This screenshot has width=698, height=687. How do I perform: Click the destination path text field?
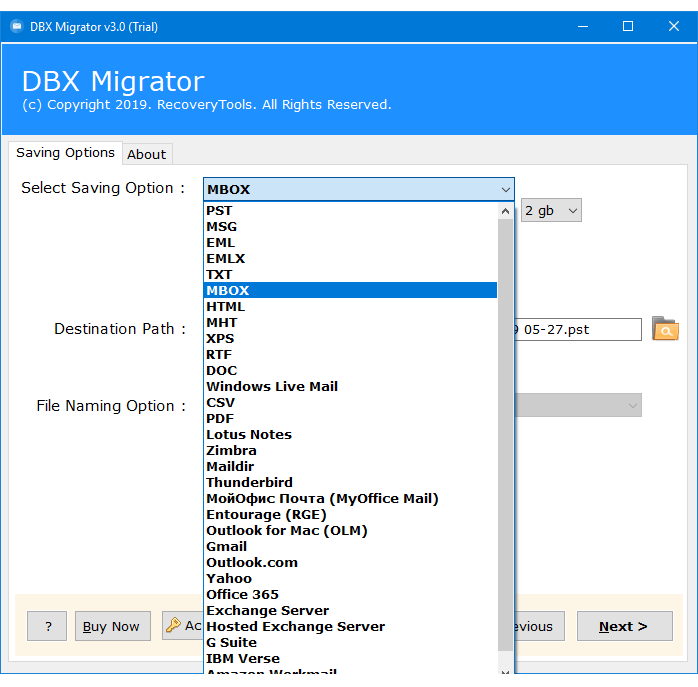(578, 329)
